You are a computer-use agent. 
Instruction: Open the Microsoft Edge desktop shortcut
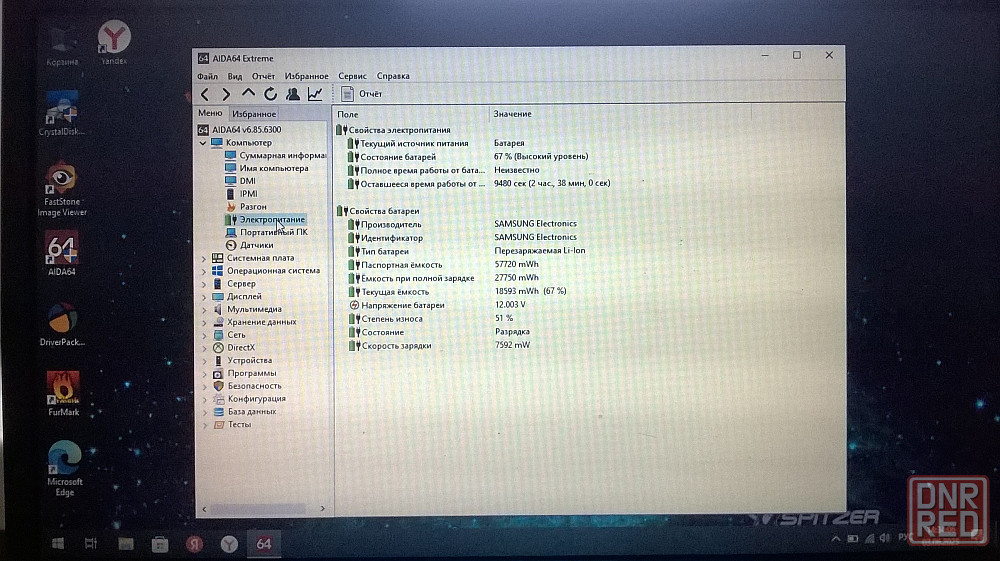coord(64,469)
